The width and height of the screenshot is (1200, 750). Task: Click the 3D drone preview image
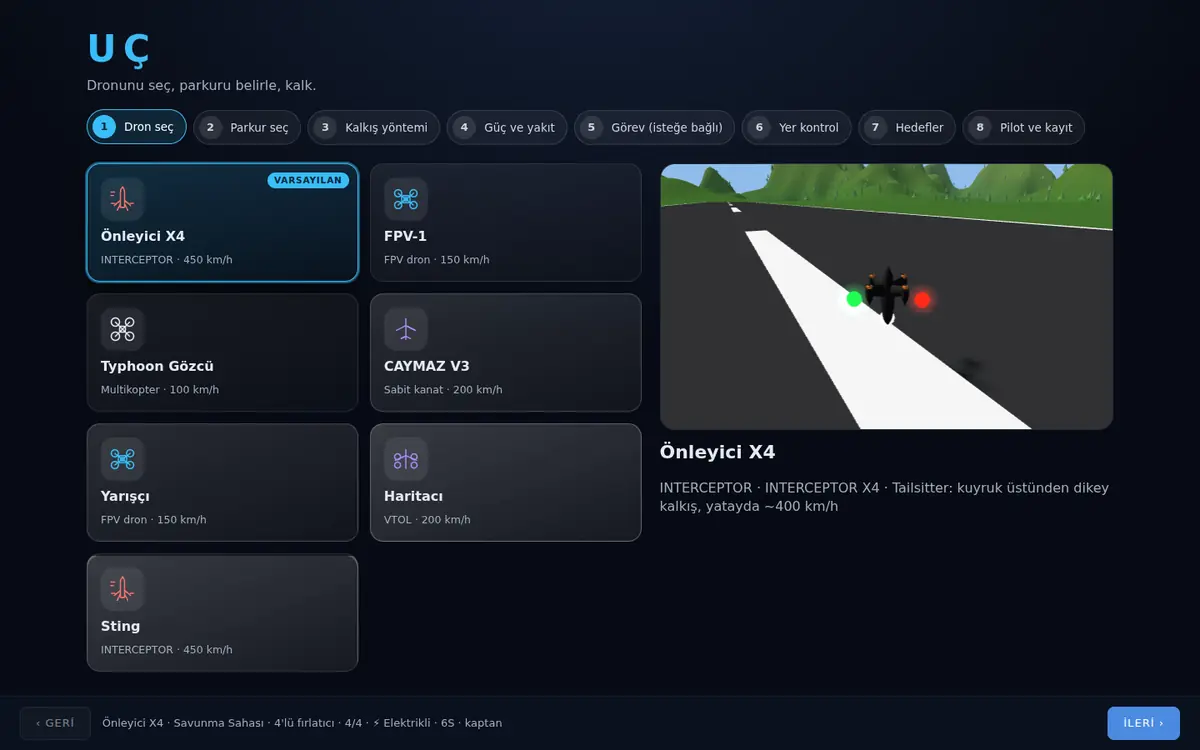tap(886, 297)
